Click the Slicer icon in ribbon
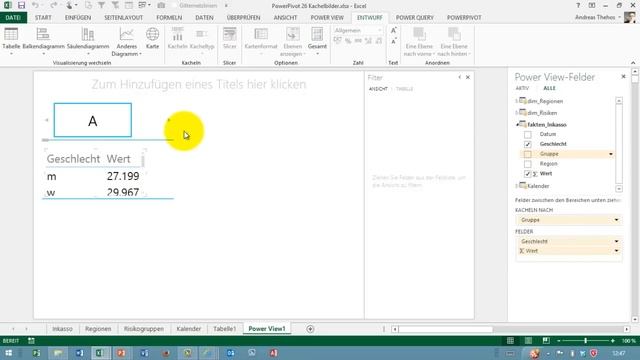 [230, 35]
